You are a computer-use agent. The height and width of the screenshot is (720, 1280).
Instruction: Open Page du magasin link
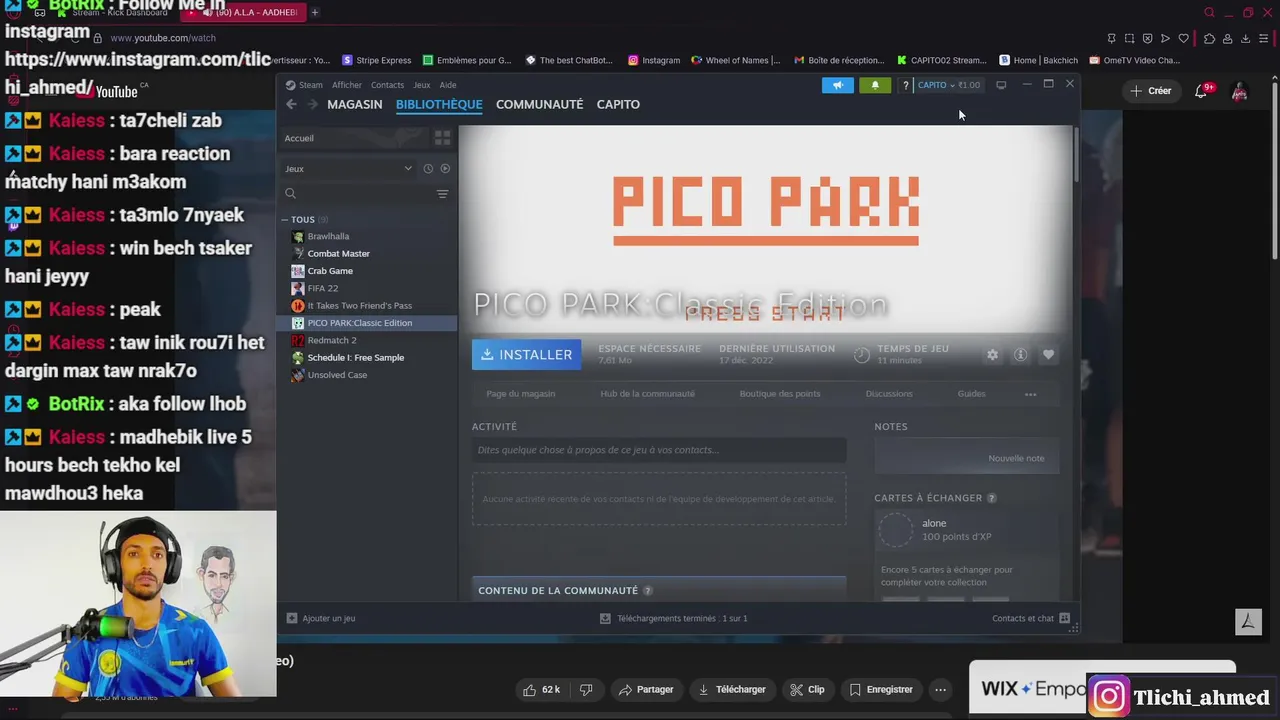click(520, 394)
